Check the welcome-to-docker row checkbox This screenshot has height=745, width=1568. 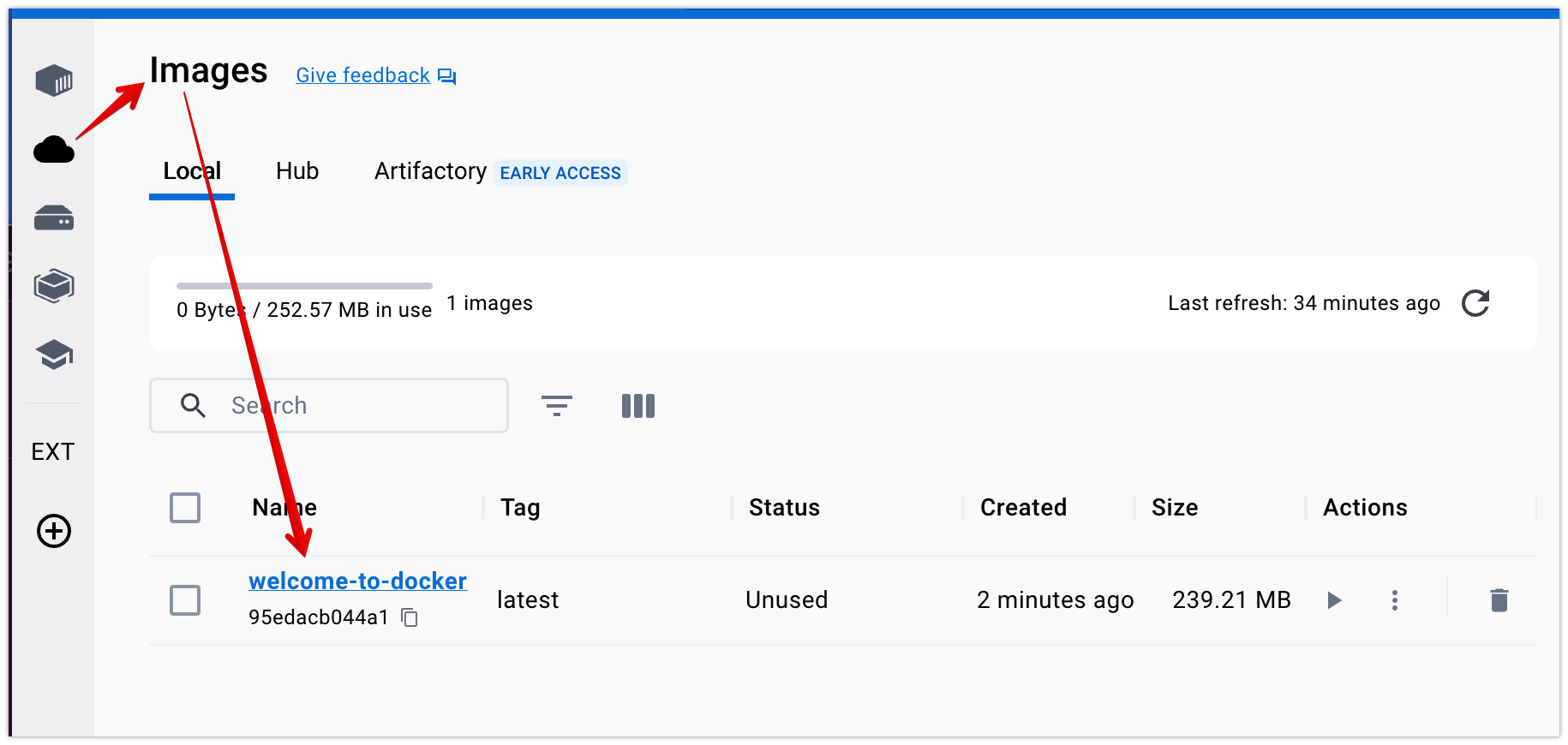[x=185, y=600]
